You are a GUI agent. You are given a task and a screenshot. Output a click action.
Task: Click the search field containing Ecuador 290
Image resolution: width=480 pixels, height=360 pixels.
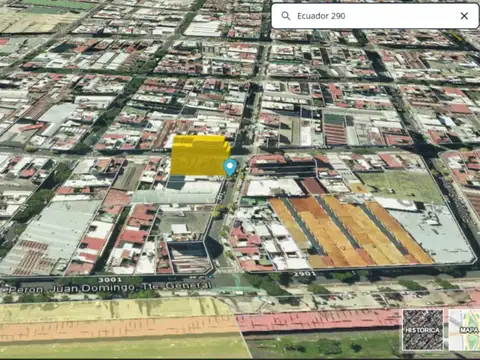375,16
